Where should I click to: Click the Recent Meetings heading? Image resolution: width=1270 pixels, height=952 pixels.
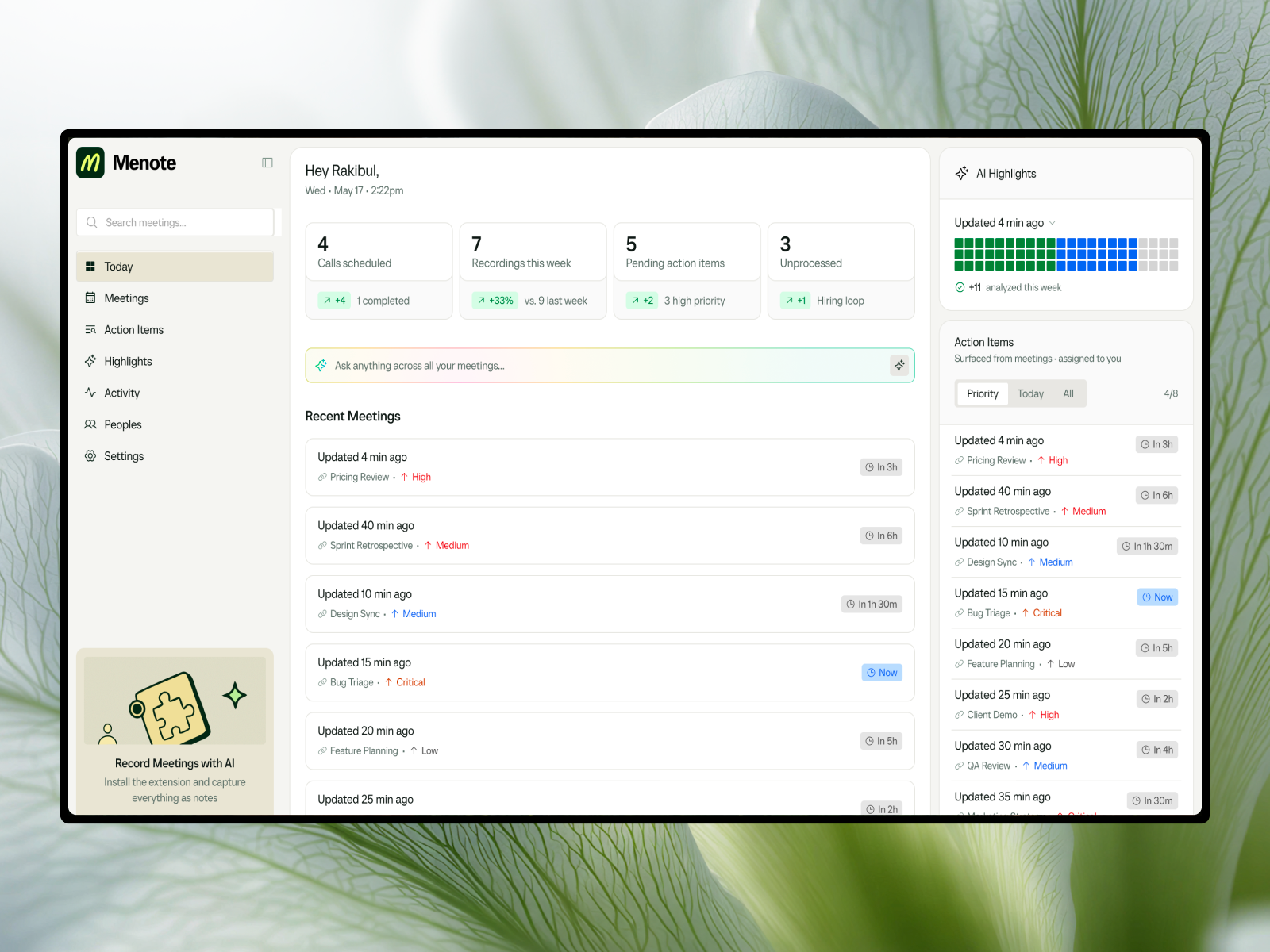click(x=352, y=416)
